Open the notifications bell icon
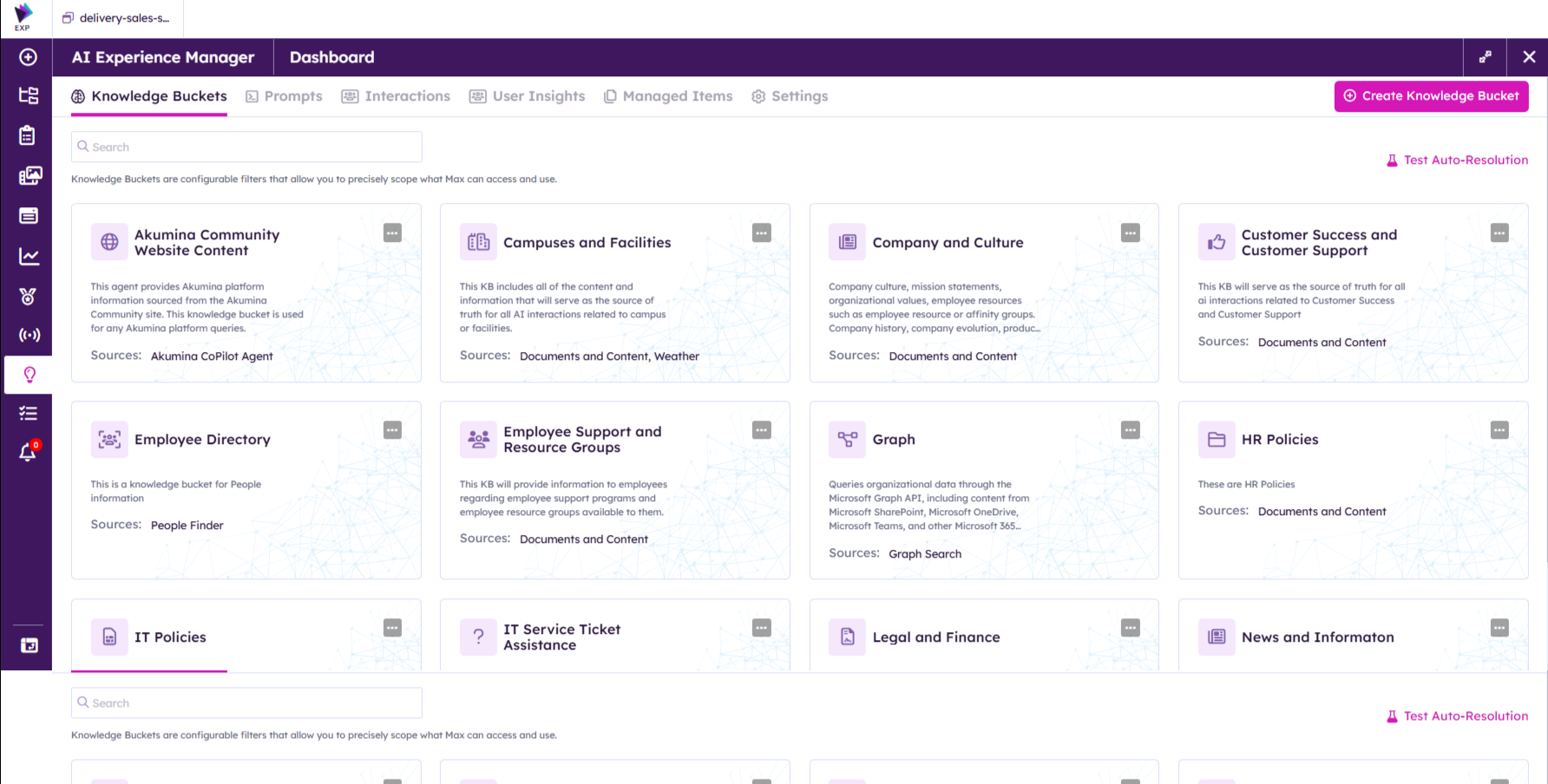This screenshot has width=1548, height=784. [x=28, y=453]
